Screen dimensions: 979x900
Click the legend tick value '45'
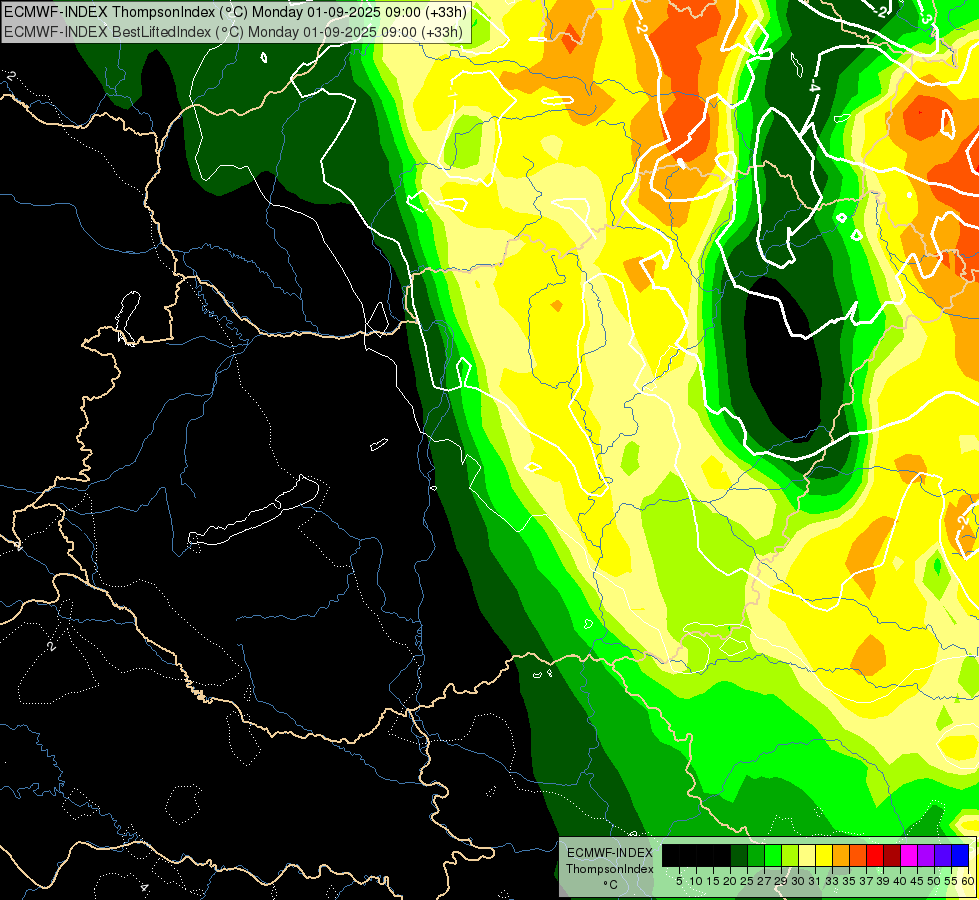coord(917,881)
